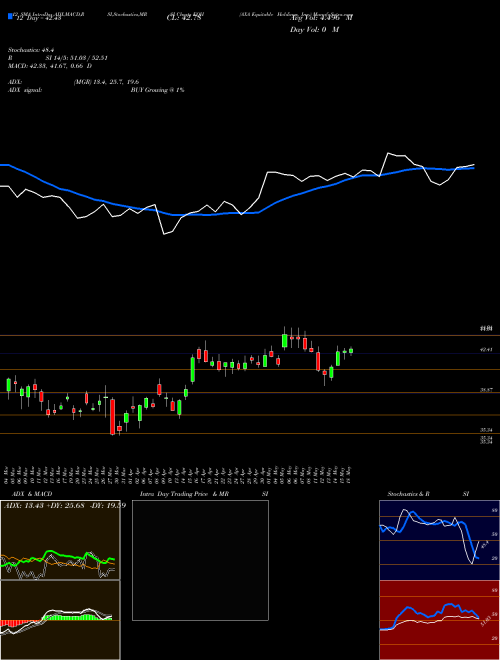Image resolution: width=500 pixels, height=660 pixels.
Task: Click the '38.87' price axis label
Action: (x=486, y=390)
